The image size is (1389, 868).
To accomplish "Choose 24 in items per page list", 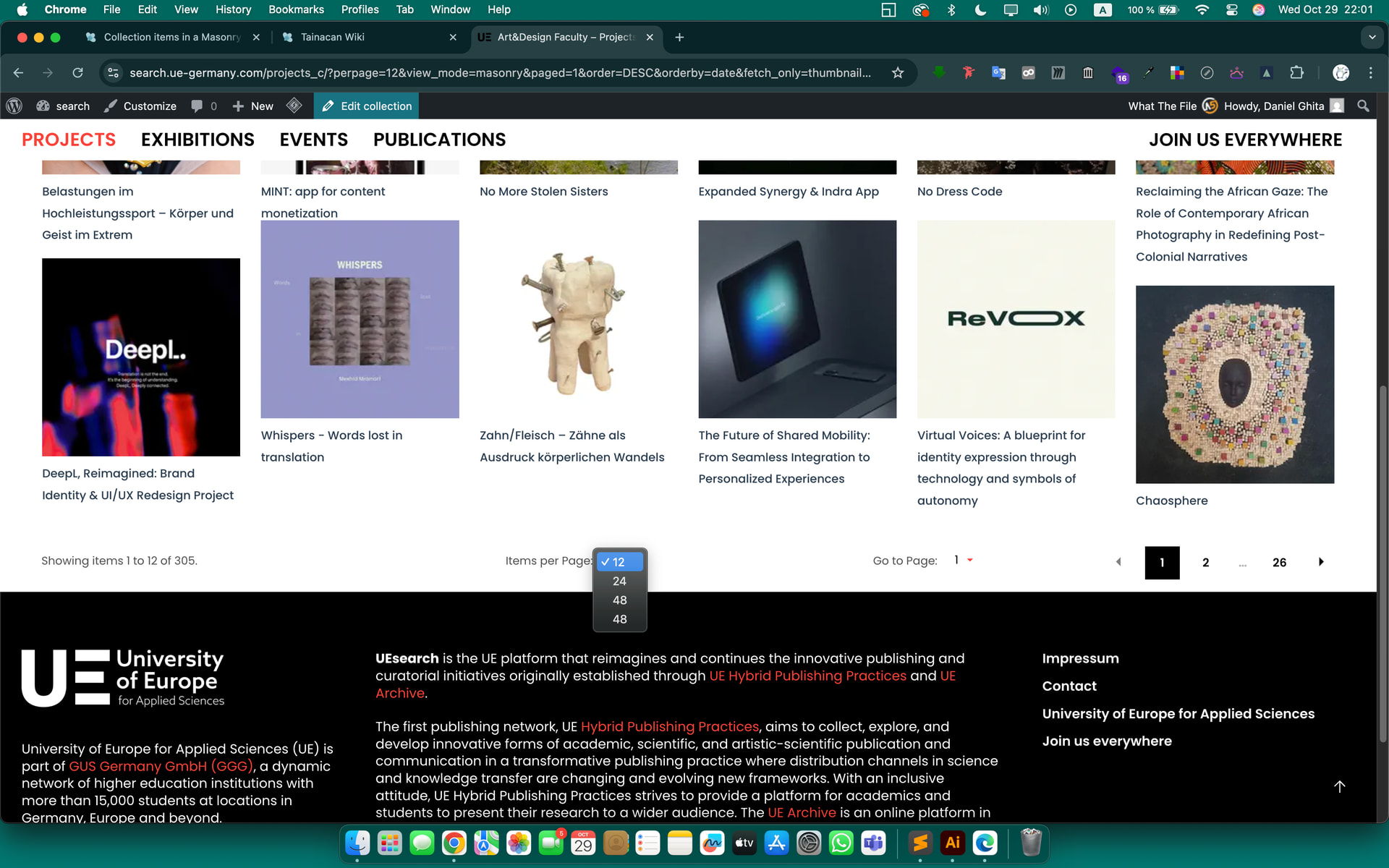I will (x=619, y=581).
